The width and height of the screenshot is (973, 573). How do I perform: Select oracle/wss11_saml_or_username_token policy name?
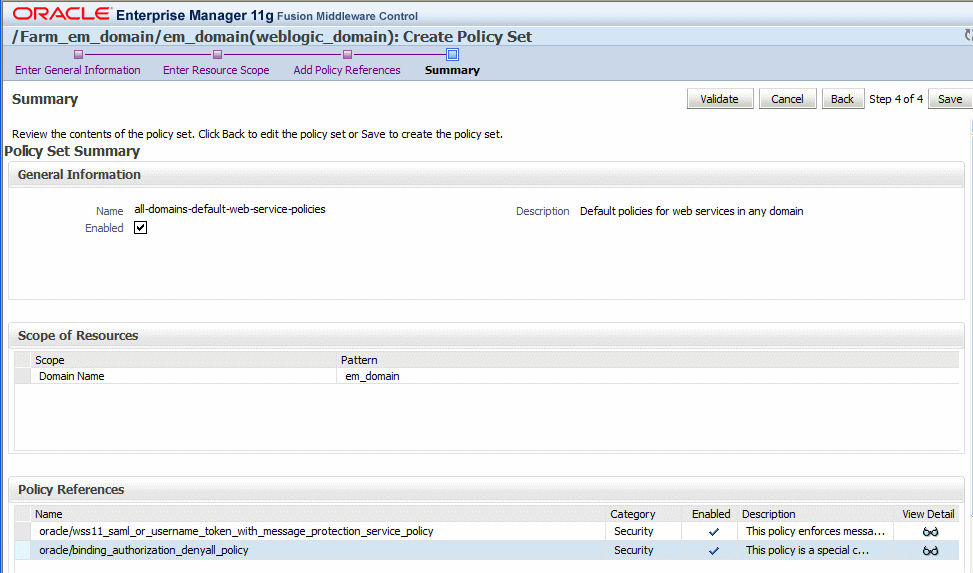coord(236,531)
